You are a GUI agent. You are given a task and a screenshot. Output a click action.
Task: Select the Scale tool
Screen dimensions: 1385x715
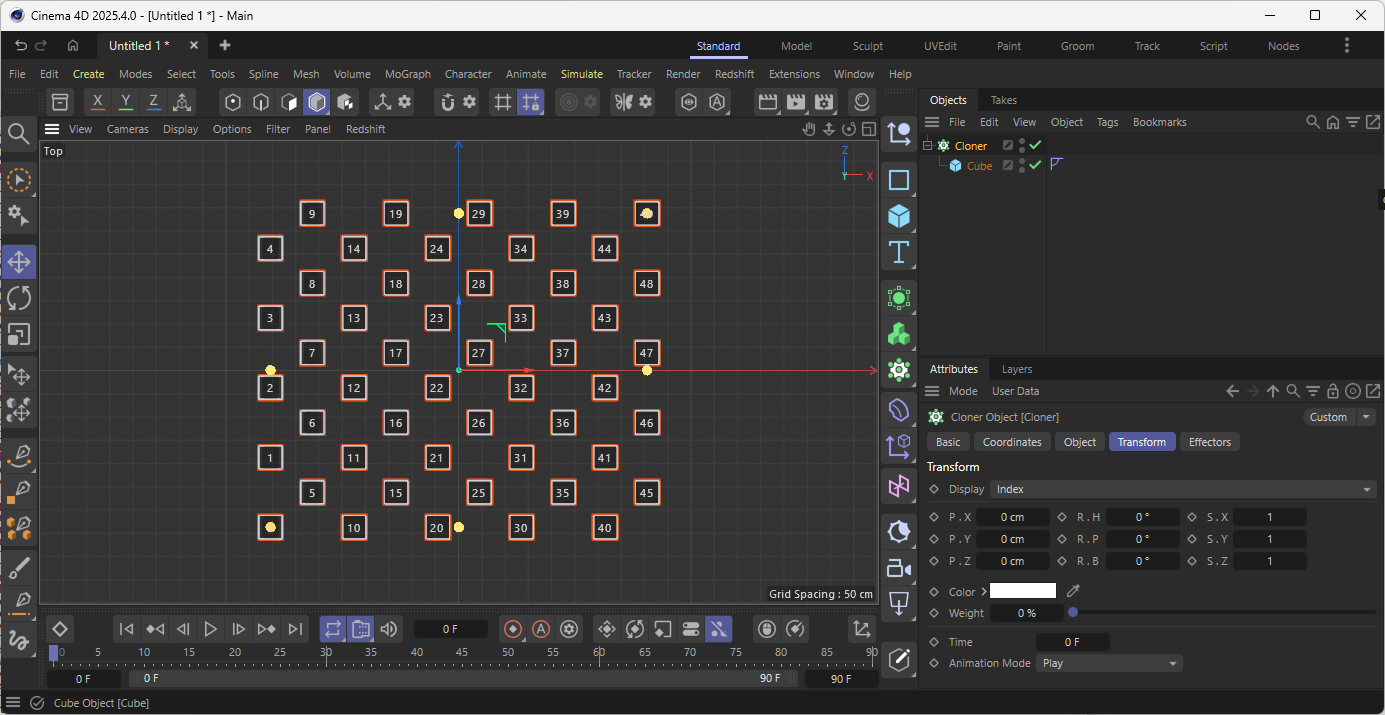pos(20,334)
